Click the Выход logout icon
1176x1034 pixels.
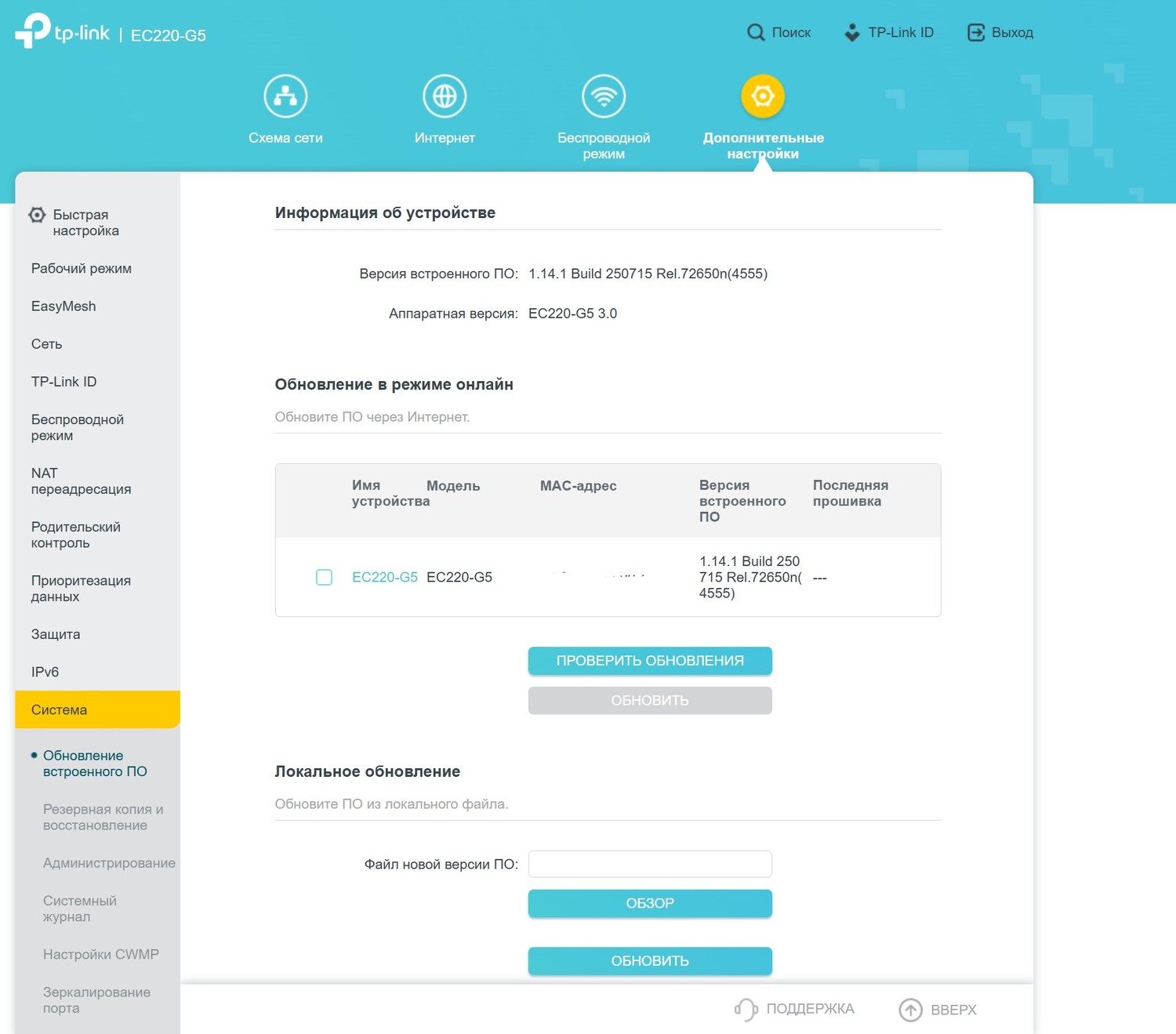975,32
